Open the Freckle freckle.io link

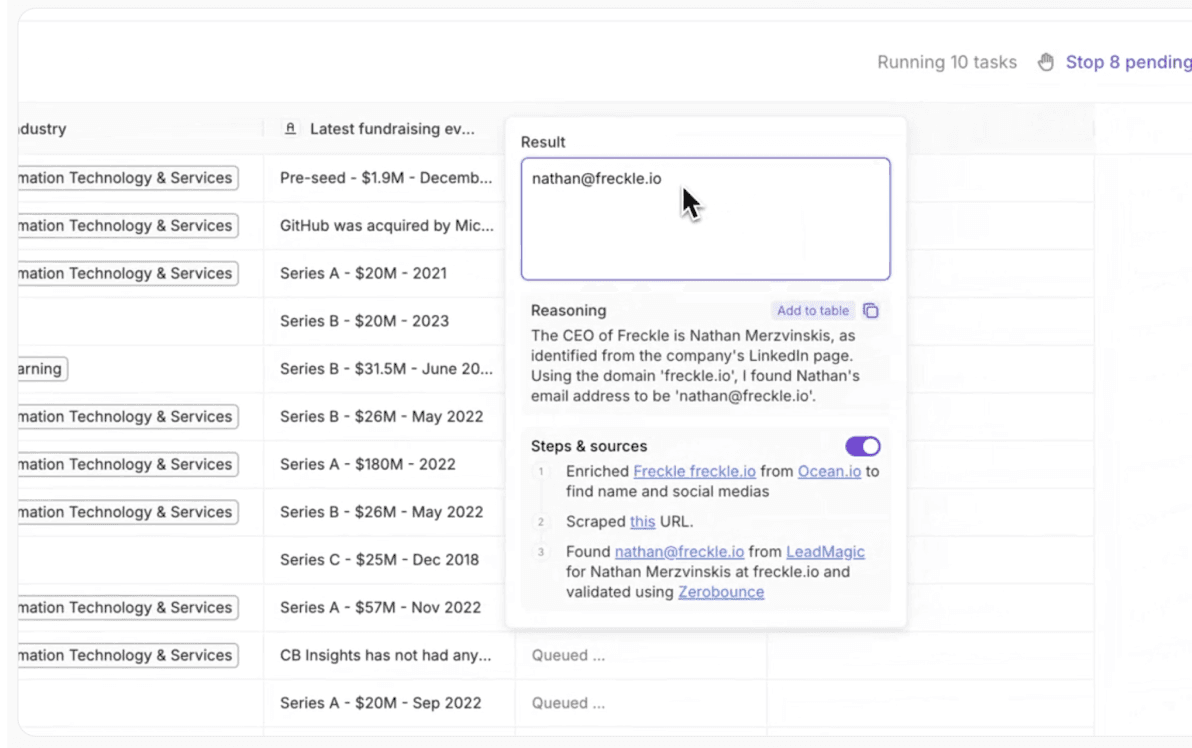pyautogui.click(x=694, y=471)
